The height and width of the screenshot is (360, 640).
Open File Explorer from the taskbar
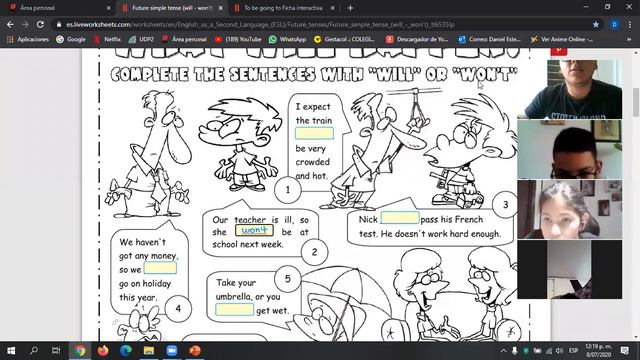(x=149, y=351)
